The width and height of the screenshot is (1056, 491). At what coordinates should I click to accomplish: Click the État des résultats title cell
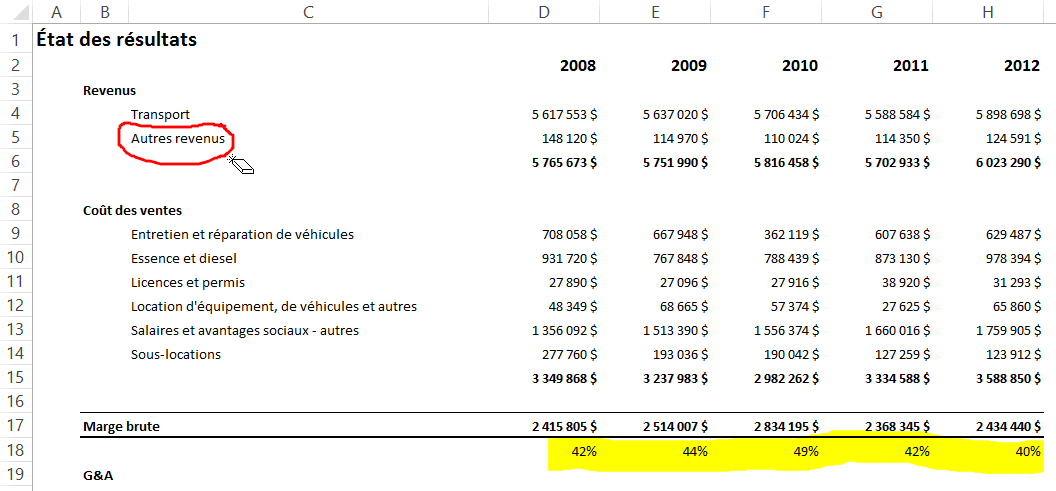click(x=116, y=40)
